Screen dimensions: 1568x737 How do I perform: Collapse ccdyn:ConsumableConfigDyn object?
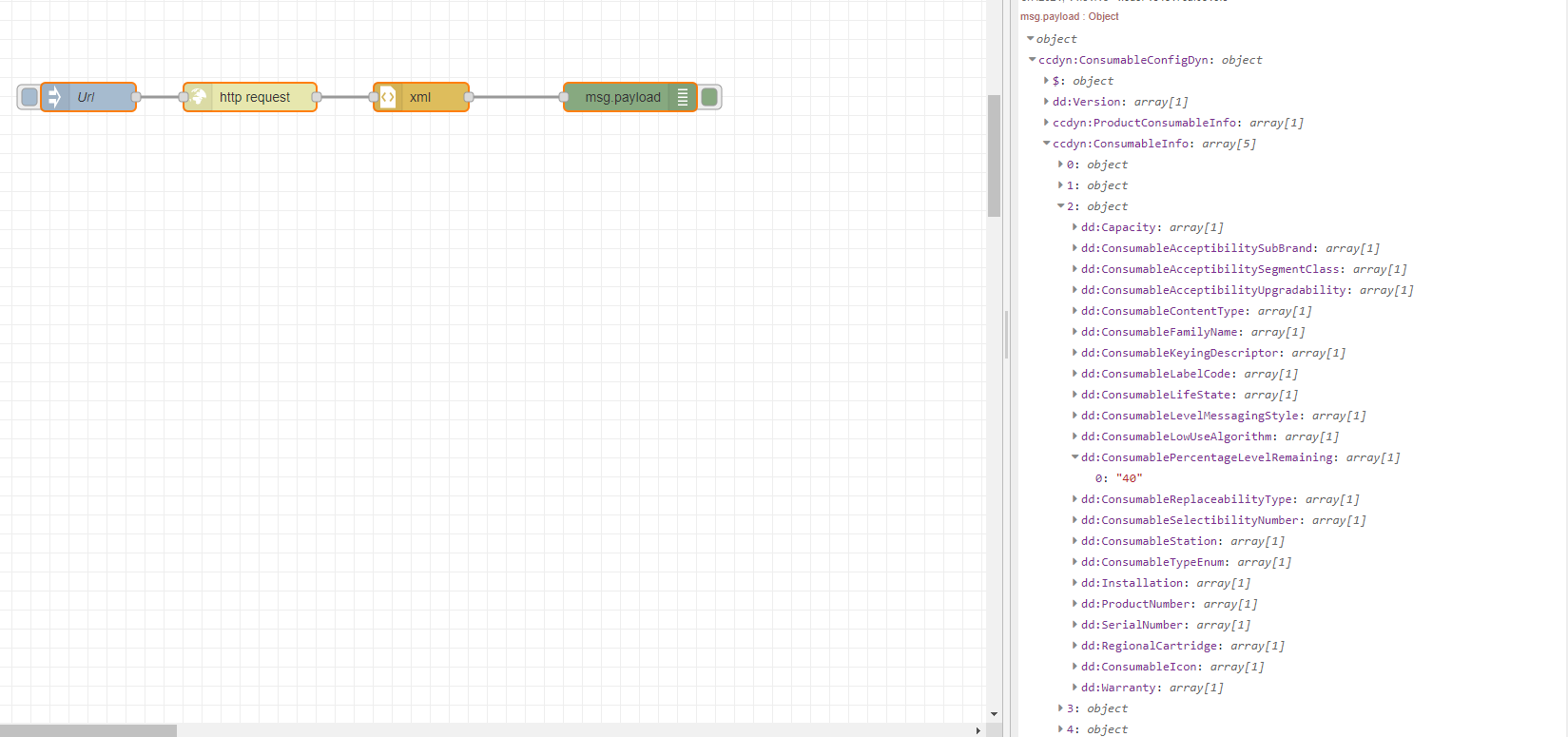tap(1033, 60)
